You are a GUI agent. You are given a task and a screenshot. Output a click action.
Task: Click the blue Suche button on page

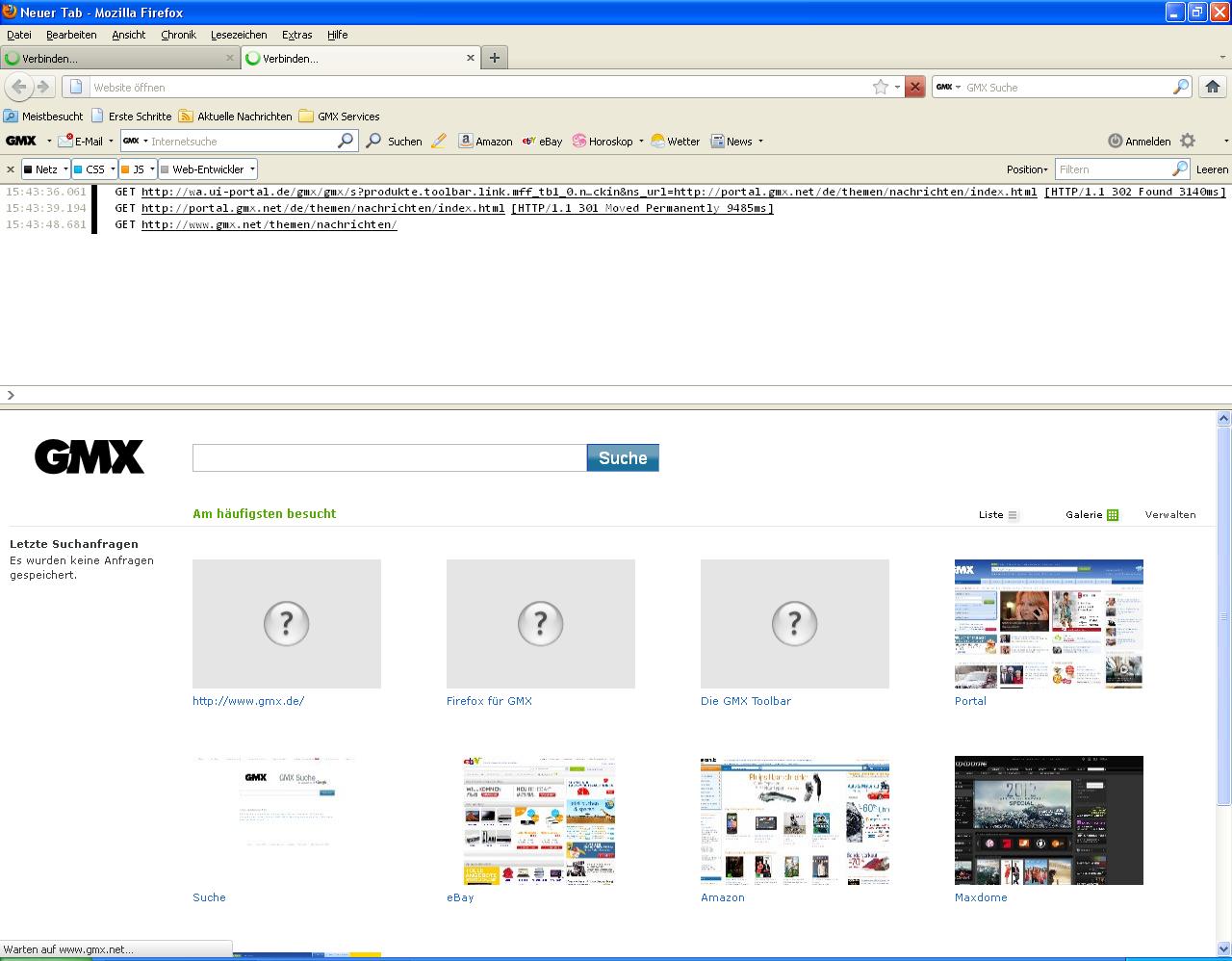[623, 458]
